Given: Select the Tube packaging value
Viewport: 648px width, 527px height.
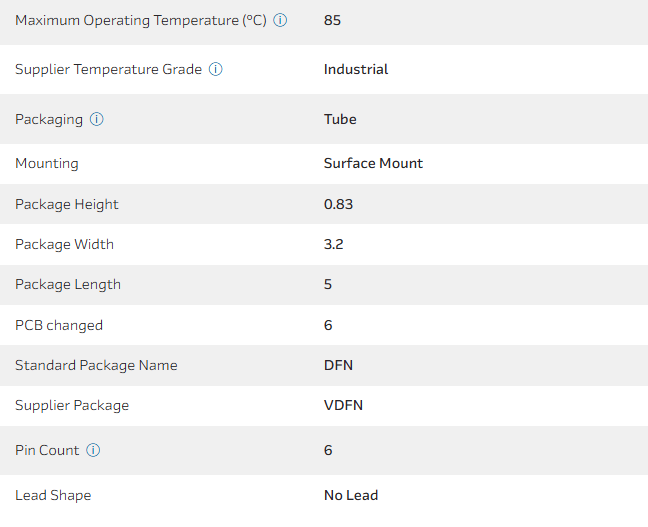Looking at the screenshot, I should (x=340, y=119).
